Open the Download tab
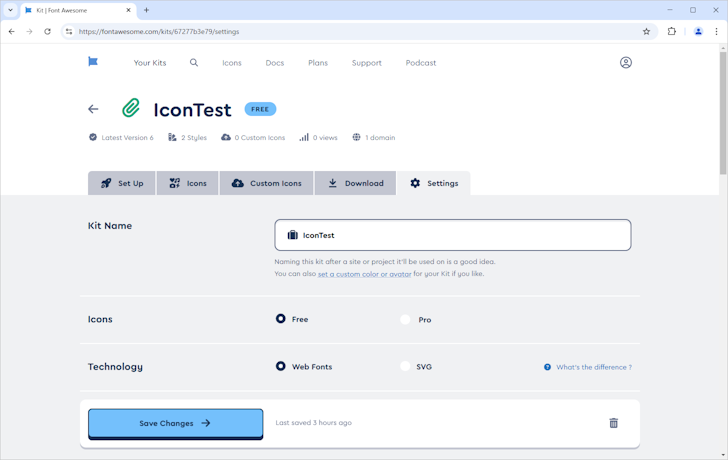This screenshot has width=728, height=460. (356, 183)
